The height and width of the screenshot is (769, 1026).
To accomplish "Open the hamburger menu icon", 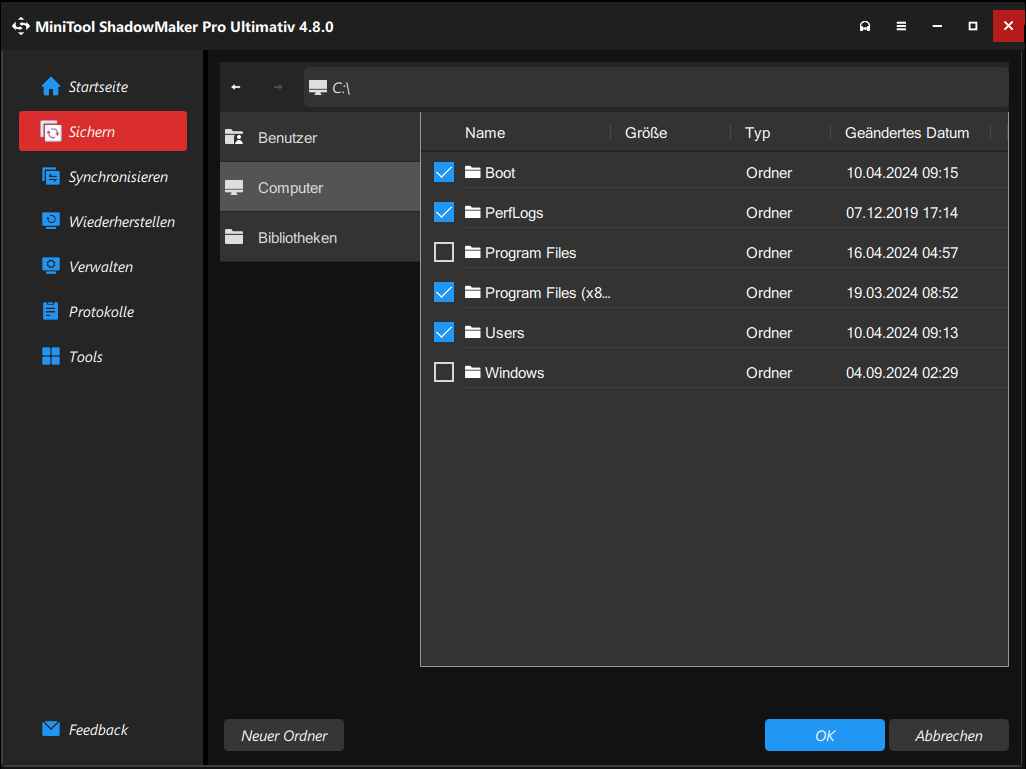I will 901,26.
